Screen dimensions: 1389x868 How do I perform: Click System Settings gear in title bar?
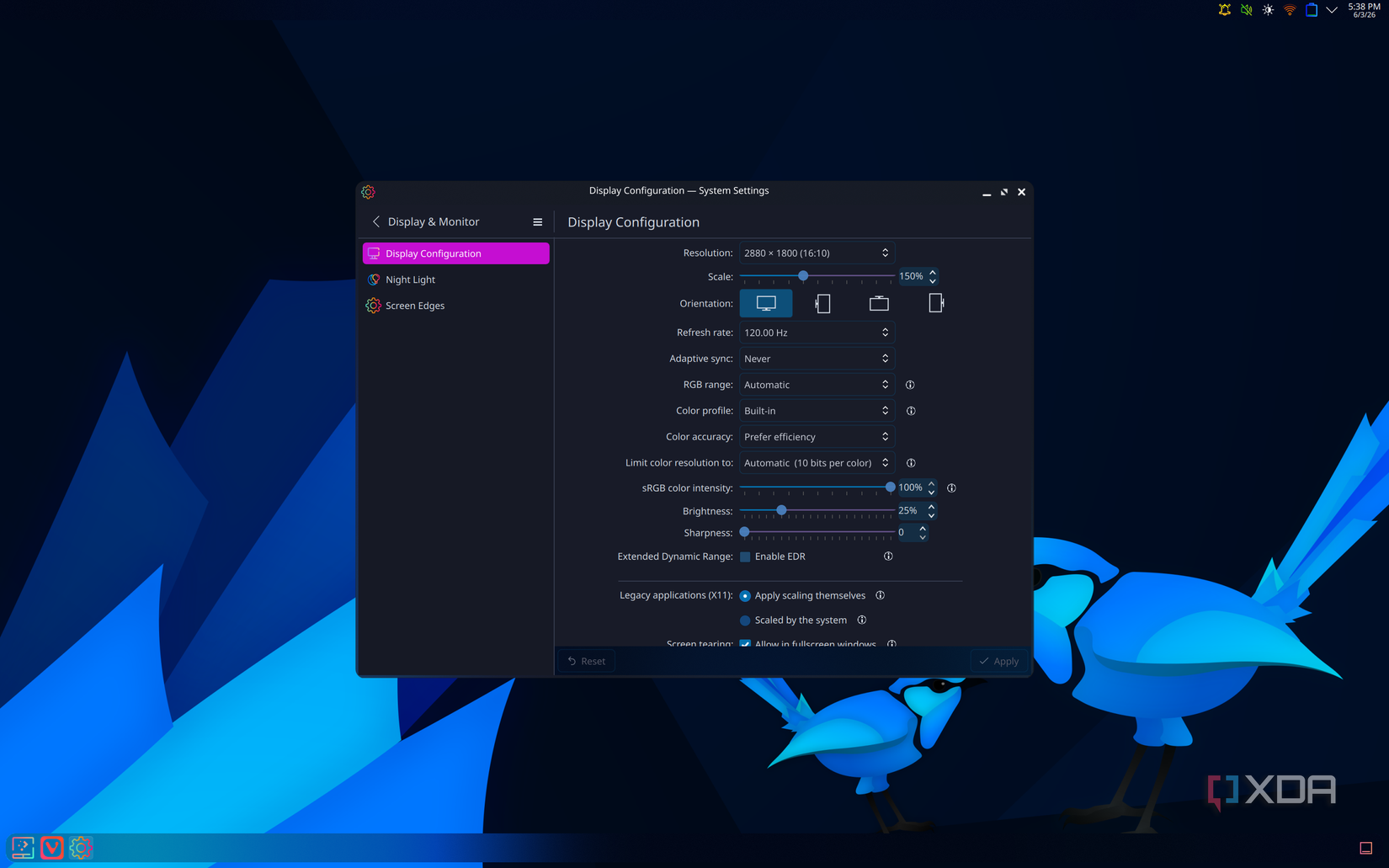click(368, 192)
